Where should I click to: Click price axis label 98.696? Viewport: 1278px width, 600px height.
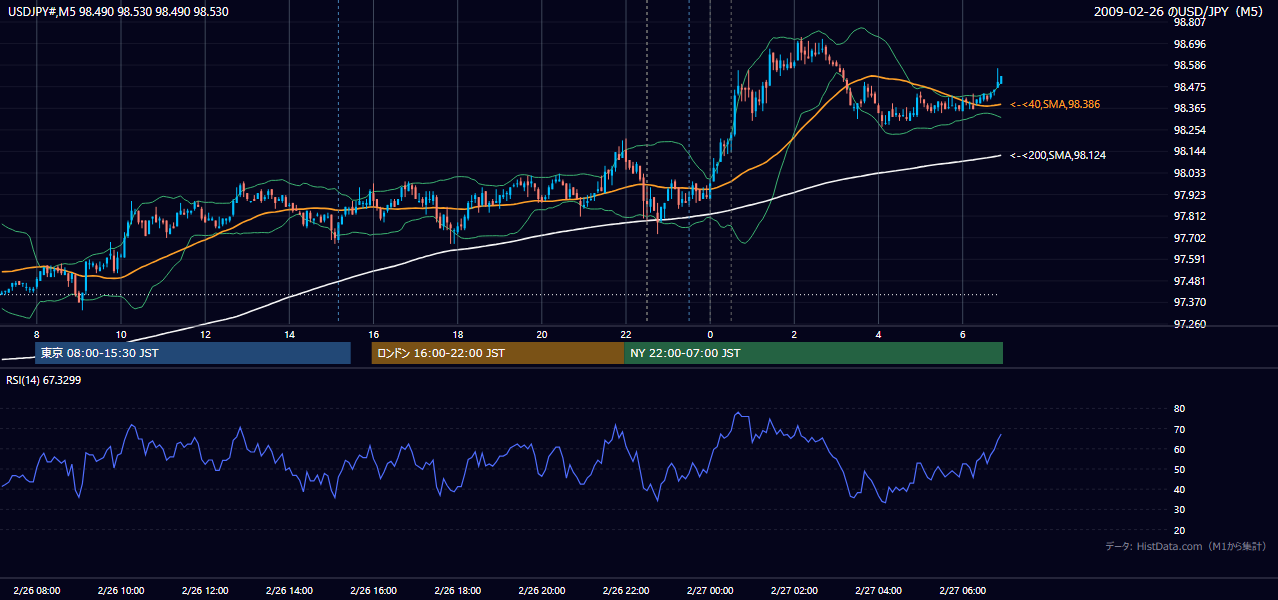click(1190, 44)
